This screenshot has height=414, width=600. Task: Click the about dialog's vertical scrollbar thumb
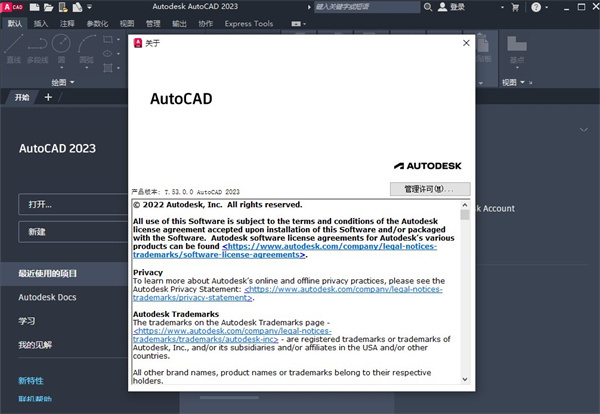(x=465, y=215)
